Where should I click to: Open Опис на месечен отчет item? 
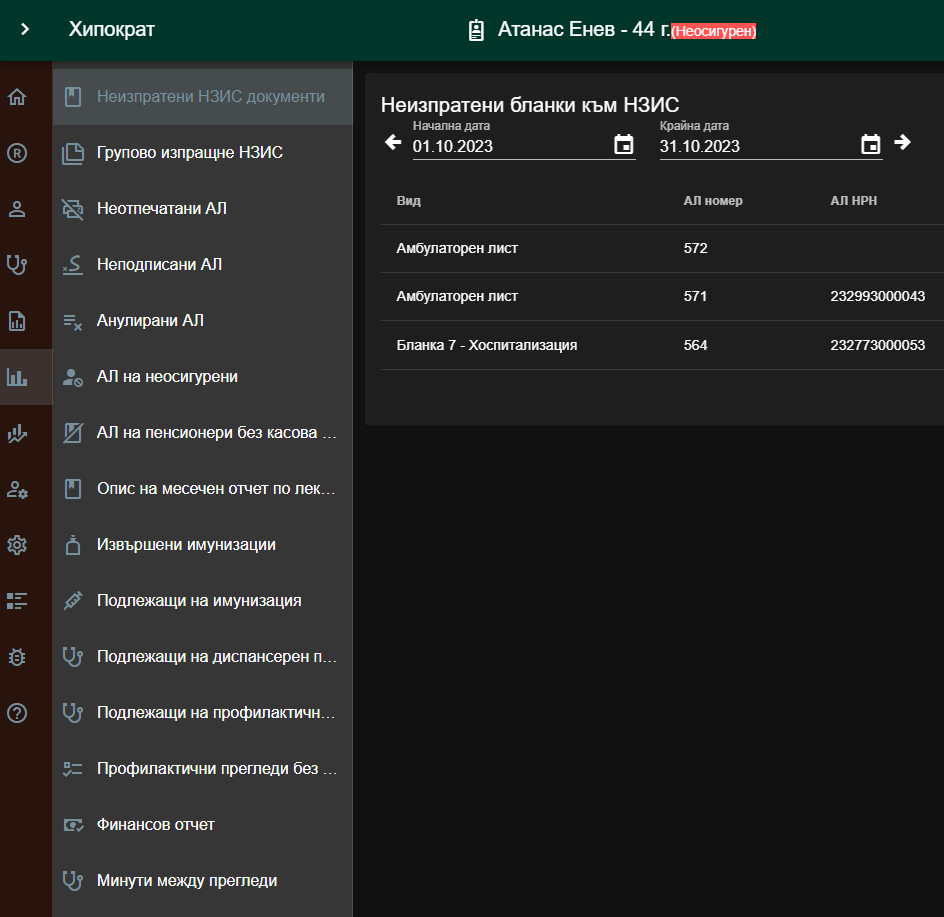point(202,489)
